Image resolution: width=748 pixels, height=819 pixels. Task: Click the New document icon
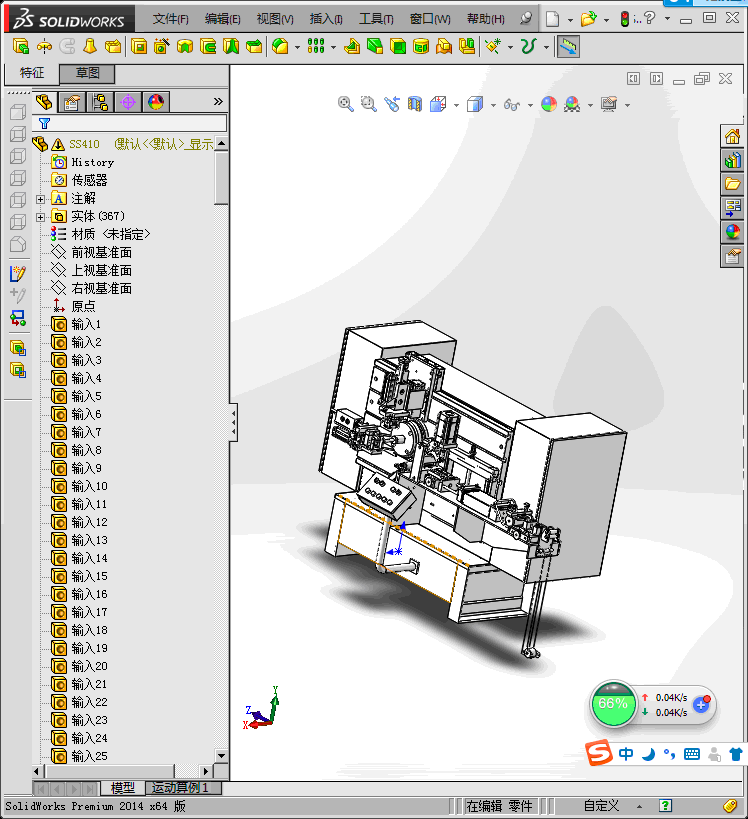[x=552, y=19]
